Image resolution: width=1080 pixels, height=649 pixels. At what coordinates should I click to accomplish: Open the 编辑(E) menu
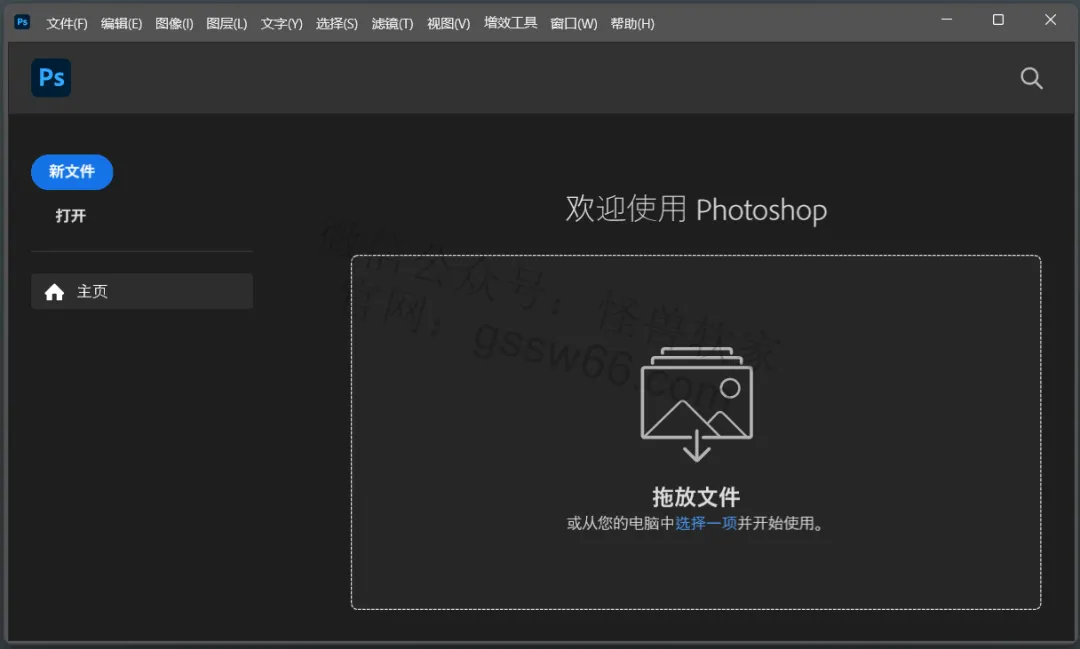point(121,23)
